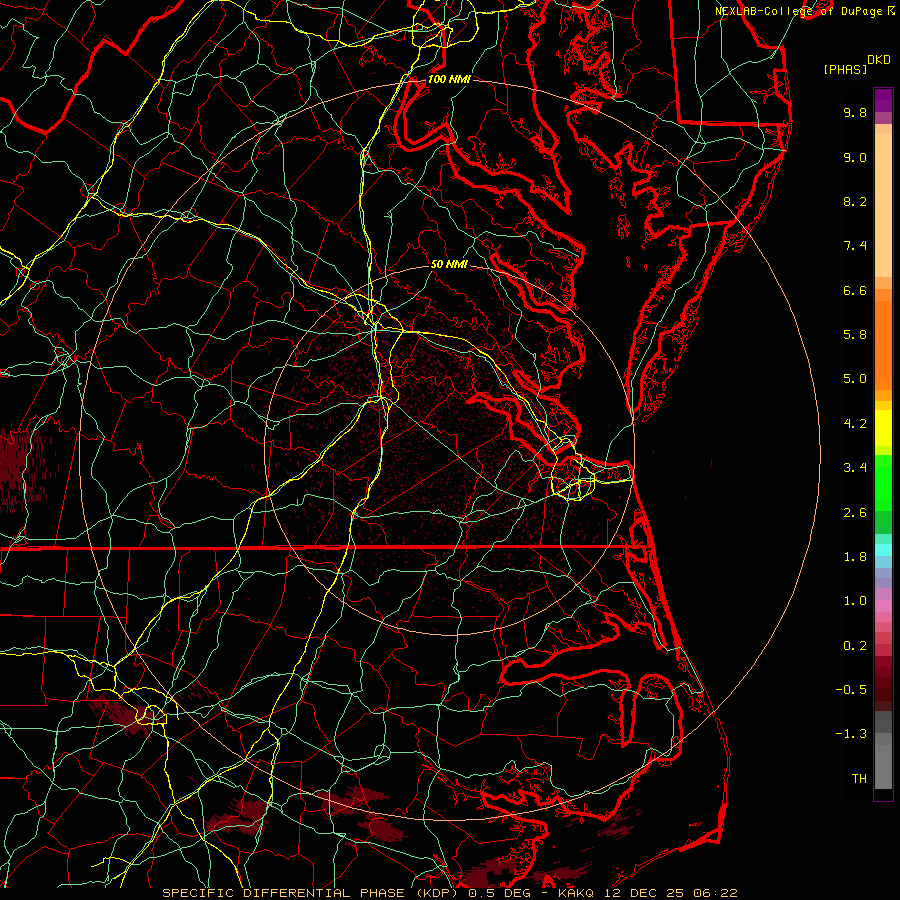Select the 5.0 scale value

coord(855,379)
